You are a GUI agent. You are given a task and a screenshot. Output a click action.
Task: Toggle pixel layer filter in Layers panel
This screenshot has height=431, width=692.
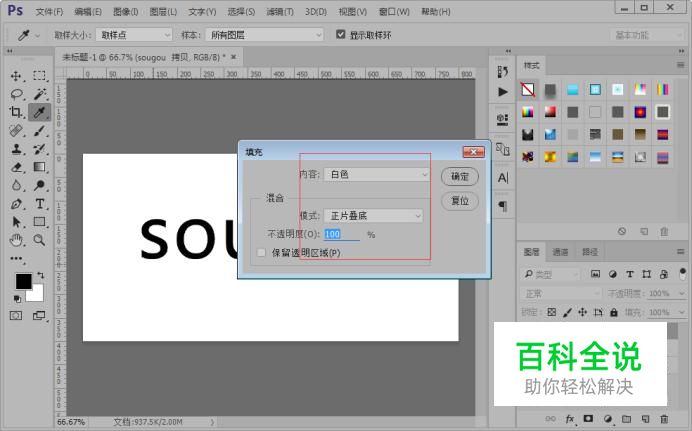tap(595, 274)
